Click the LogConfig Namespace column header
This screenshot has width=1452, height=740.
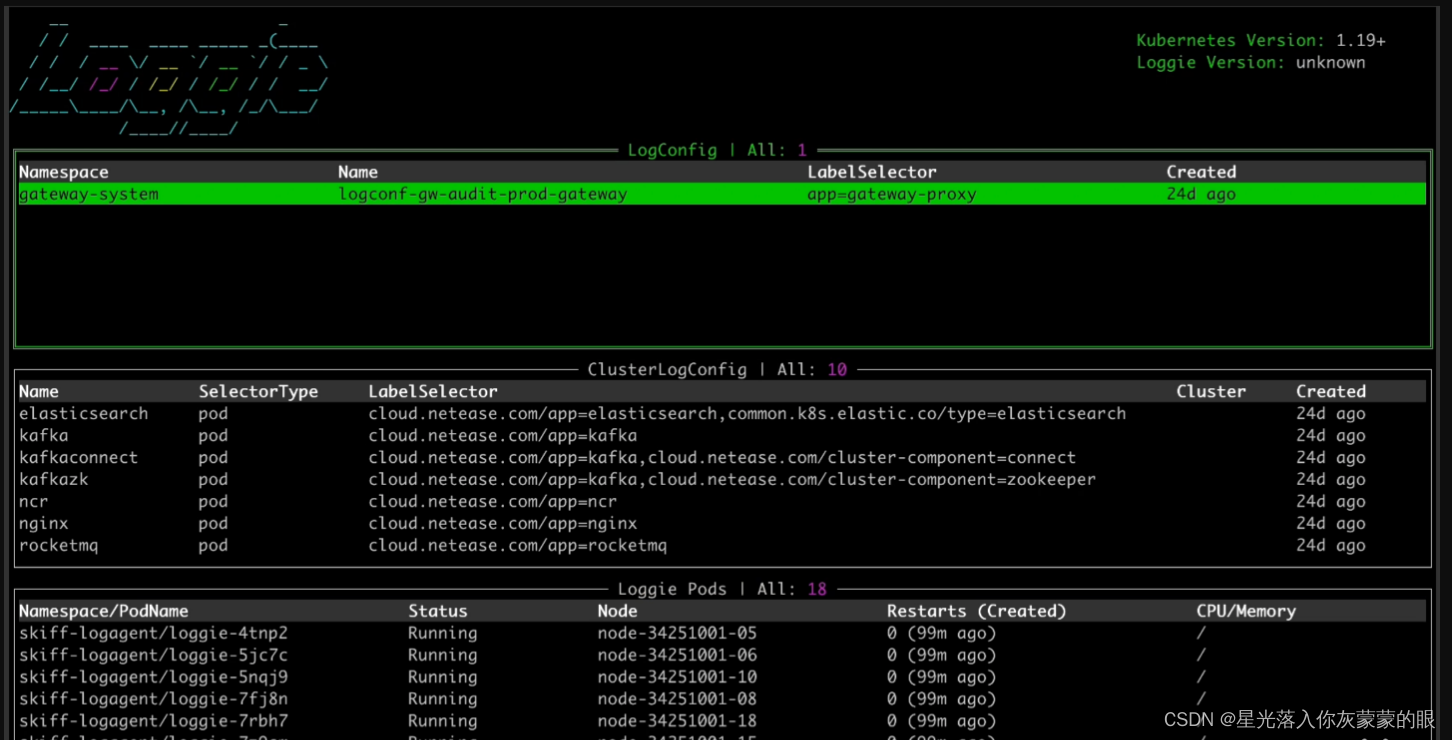point(64,172)
